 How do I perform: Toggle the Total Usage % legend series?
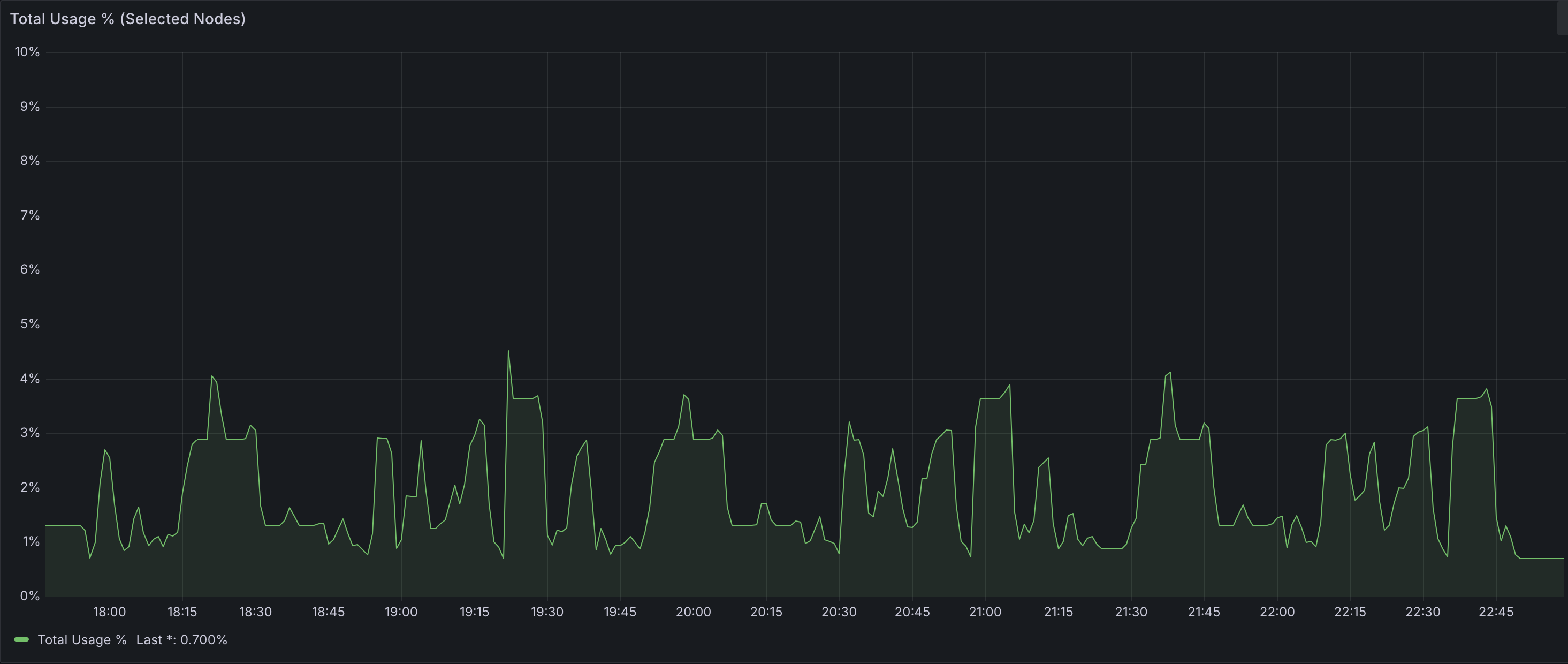[x=81, y=639]
